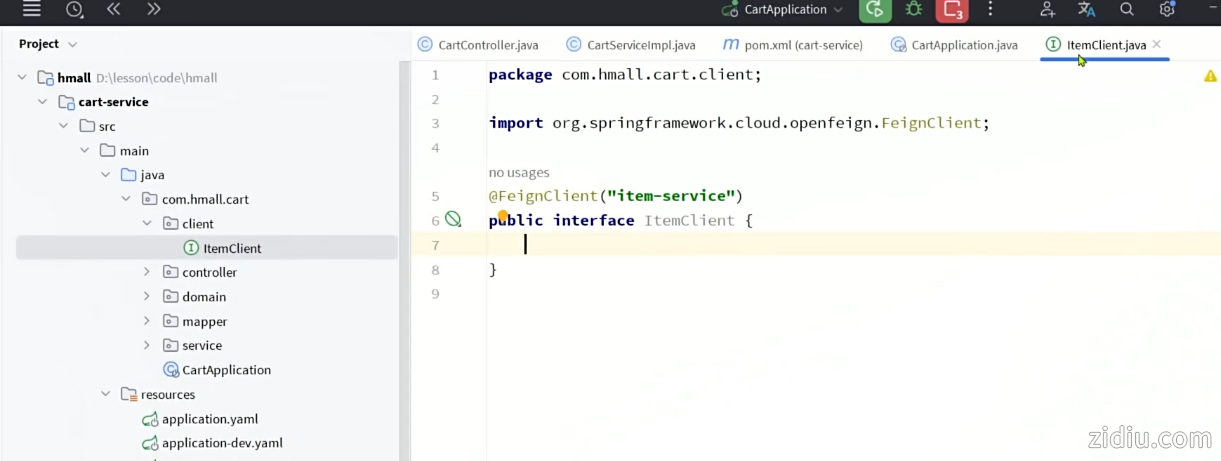
Task: Navigate back with double-left arrows
Action: [x=113, y=9]
